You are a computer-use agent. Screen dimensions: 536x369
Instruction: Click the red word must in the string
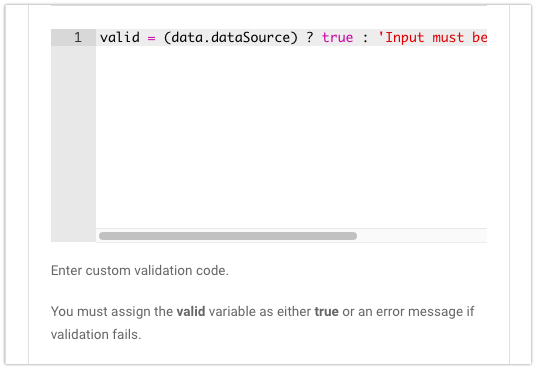point(448,37)
